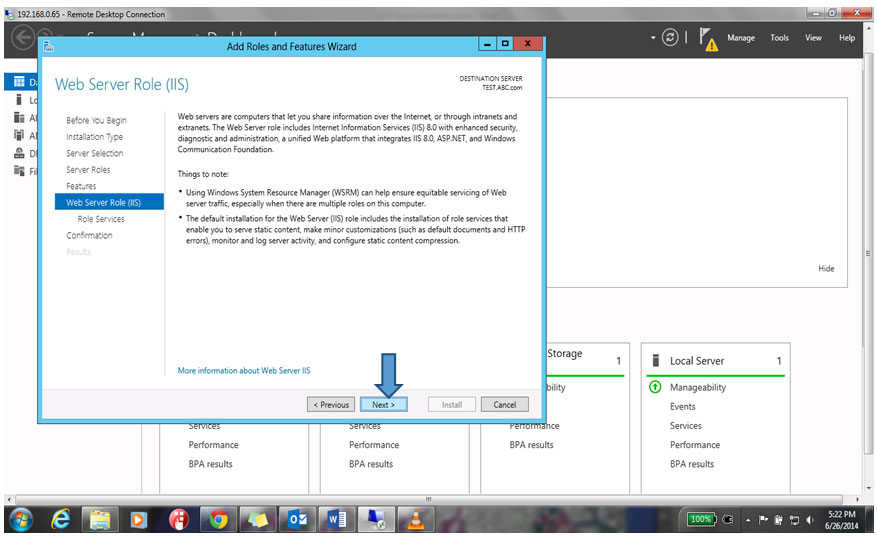This screenshot has height=539, width=877.
Task: Go back with the Previous button
Action: [x=331, y=404]
